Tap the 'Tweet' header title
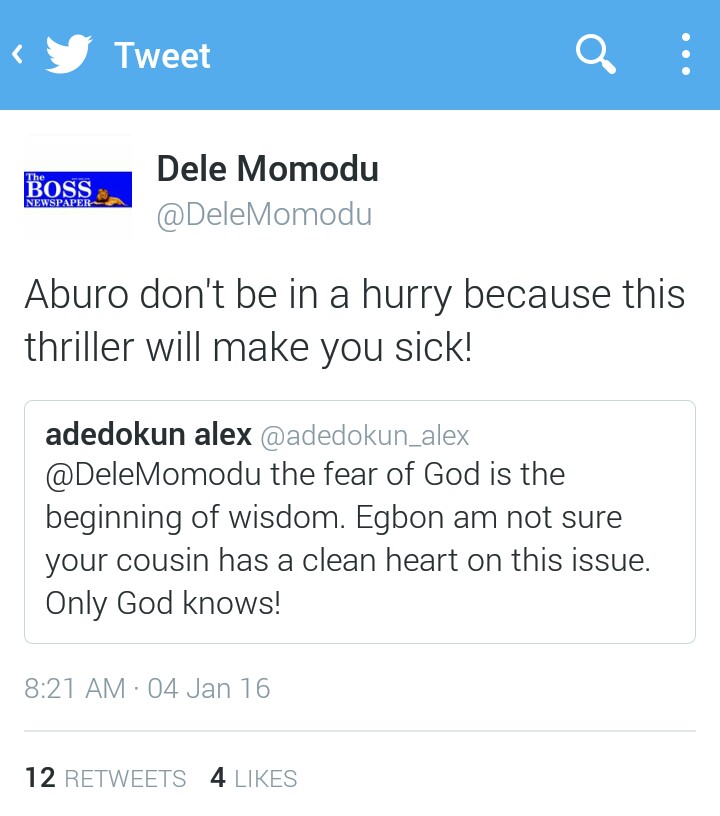The height and width of the screenshot is (816, 720). (x=162, y=55)
